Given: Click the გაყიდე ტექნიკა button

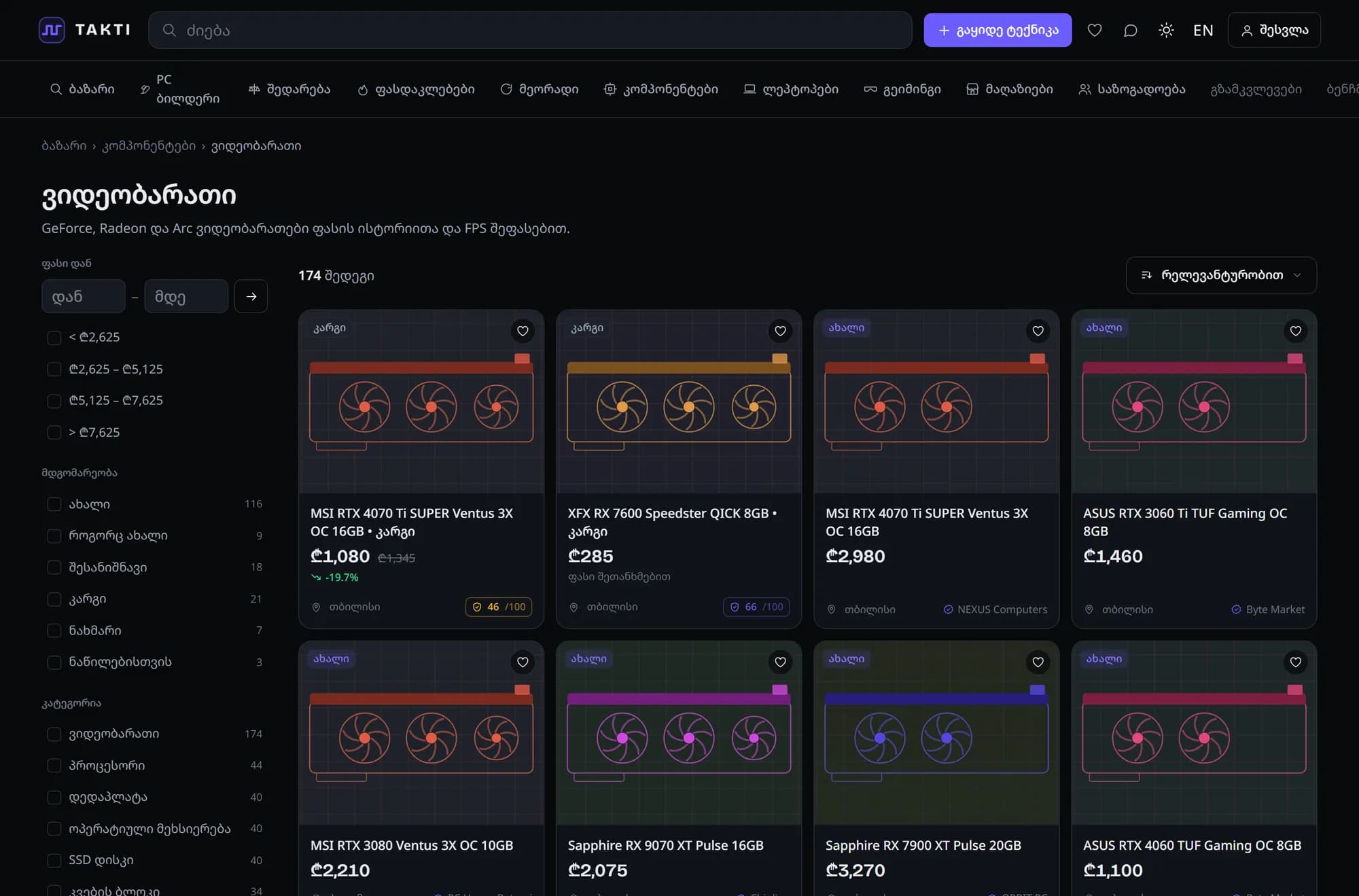Looking at the screenshot, I should click(998, 30).
